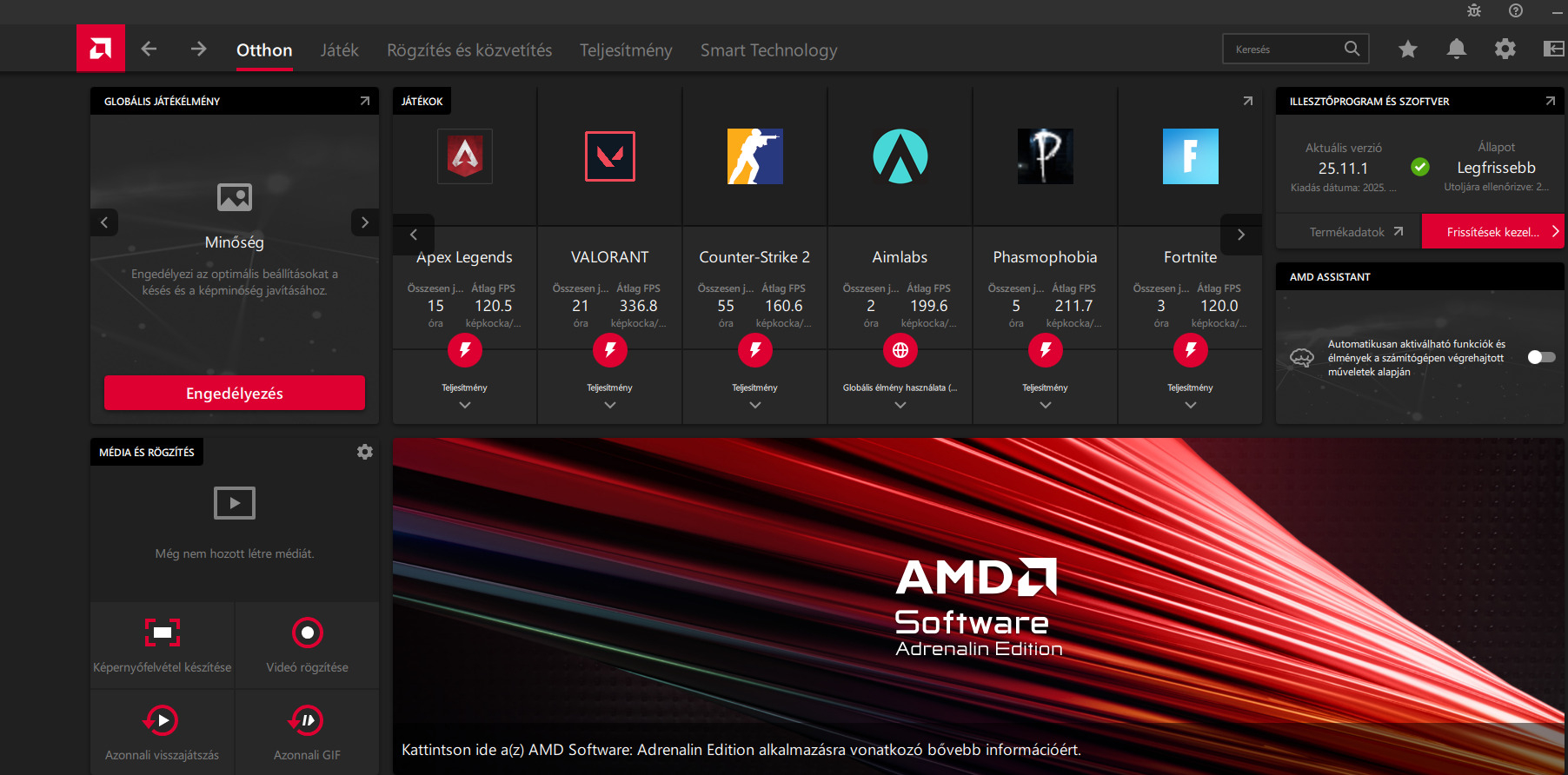Image resolution: width=1568 pixels, height=775 pixels.
Task: Open the help question mark icon
Action: [1516, 10]
